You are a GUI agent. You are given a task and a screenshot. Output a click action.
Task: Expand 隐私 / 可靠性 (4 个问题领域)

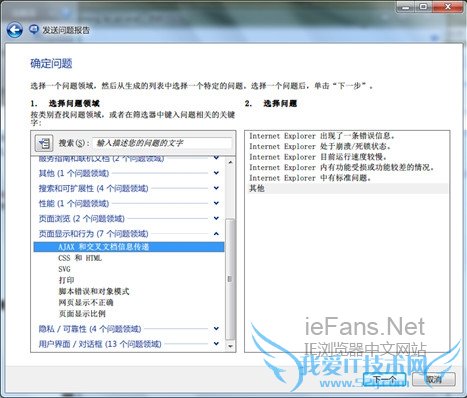pyautogui.click(x=129, y=329)
